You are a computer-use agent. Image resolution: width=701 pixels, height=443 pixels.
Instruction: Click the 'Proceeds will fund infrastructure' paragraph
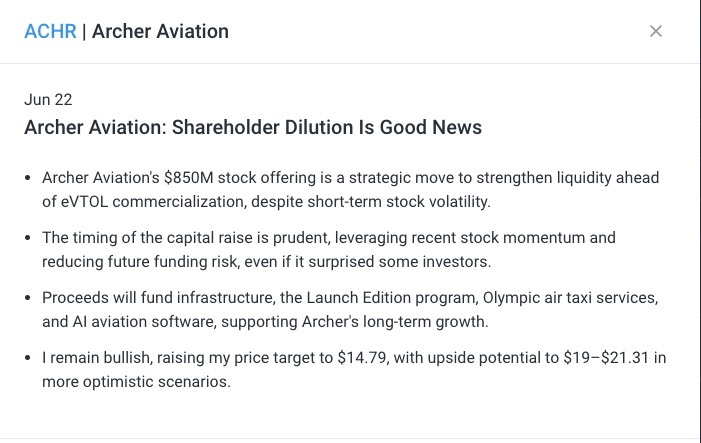click(350, 309)
